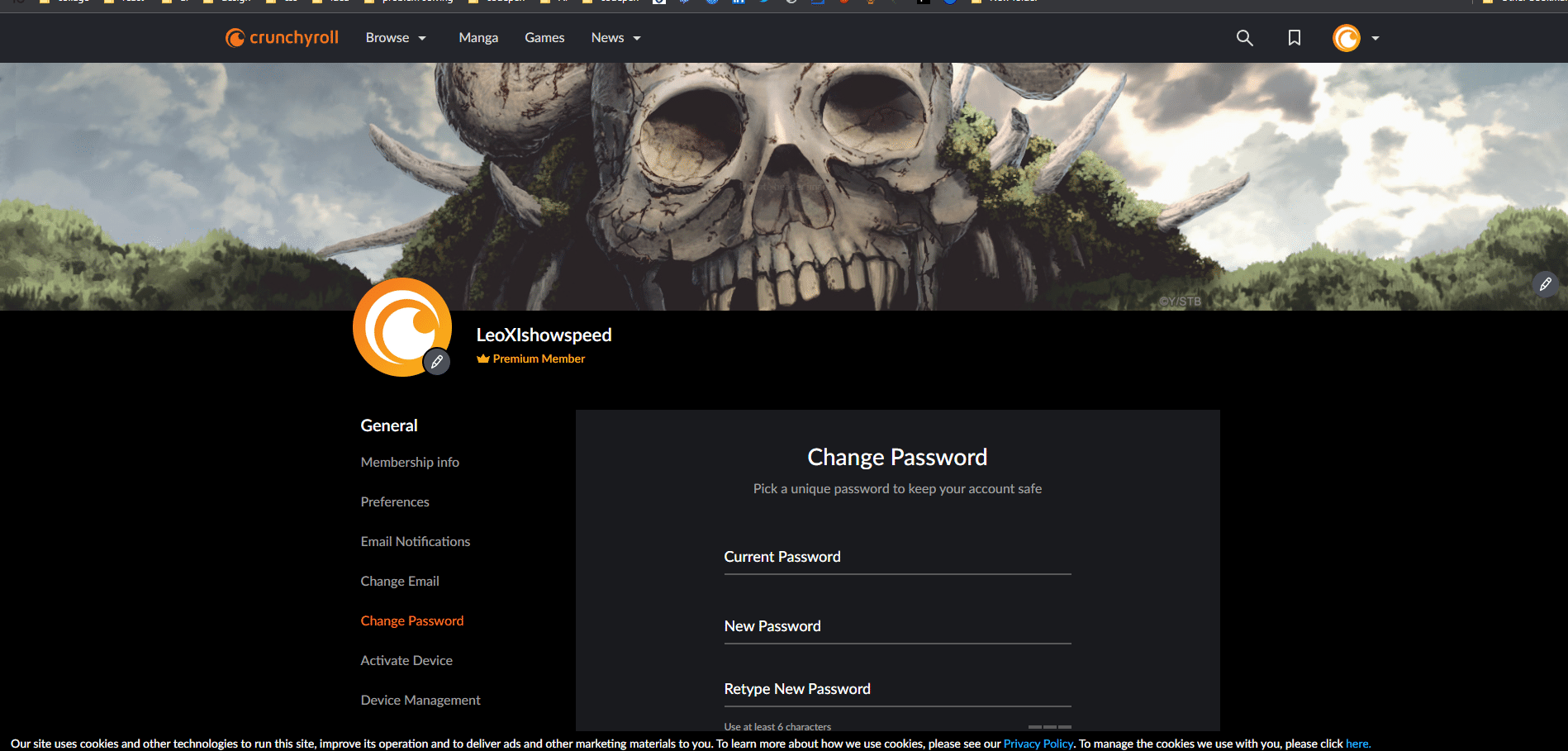Open Change Email settings
1568x751 pixels.
[x=400, y=581]
